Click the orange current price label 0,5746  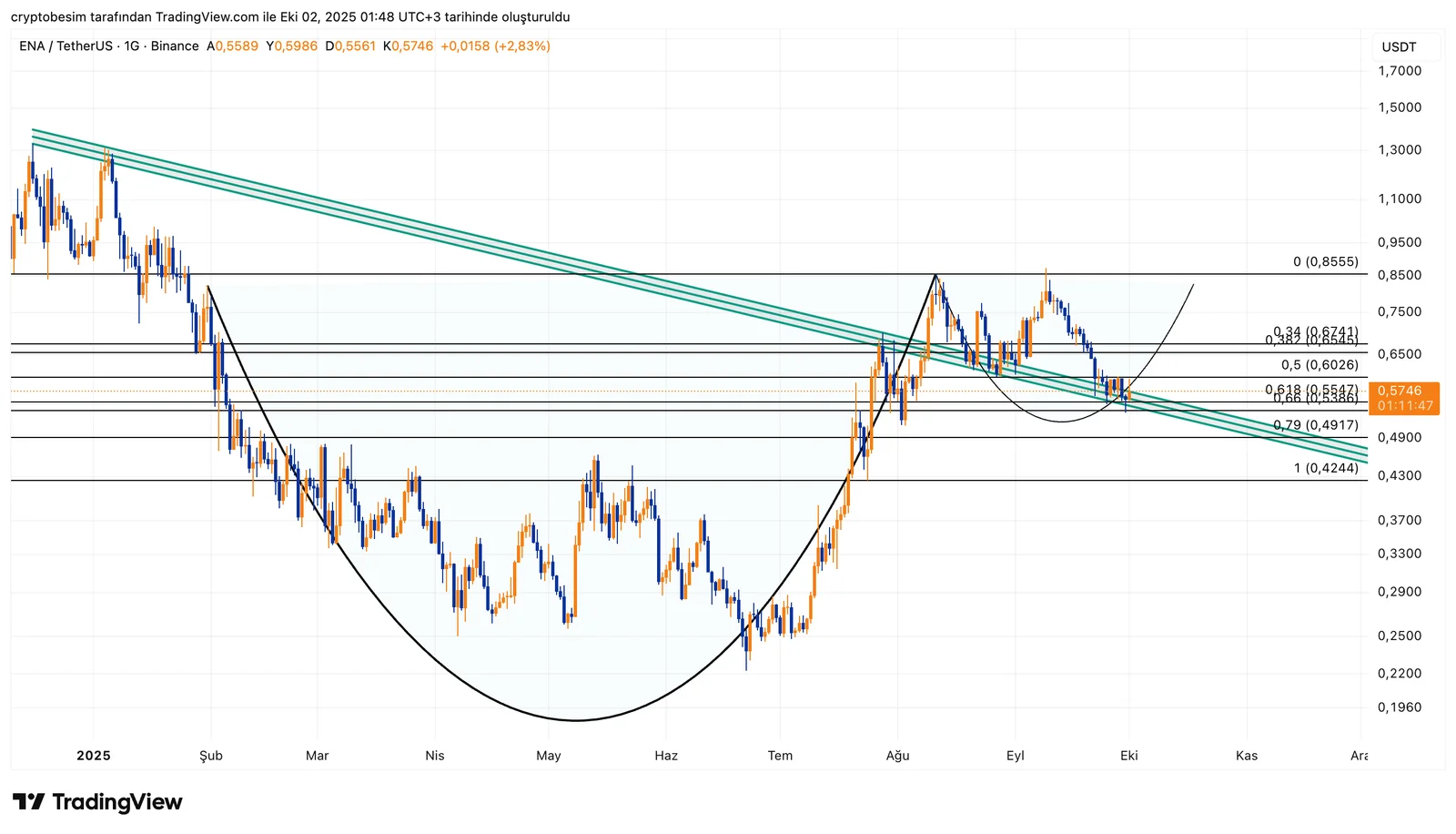pyautogui.click(x=1400, y=391)
